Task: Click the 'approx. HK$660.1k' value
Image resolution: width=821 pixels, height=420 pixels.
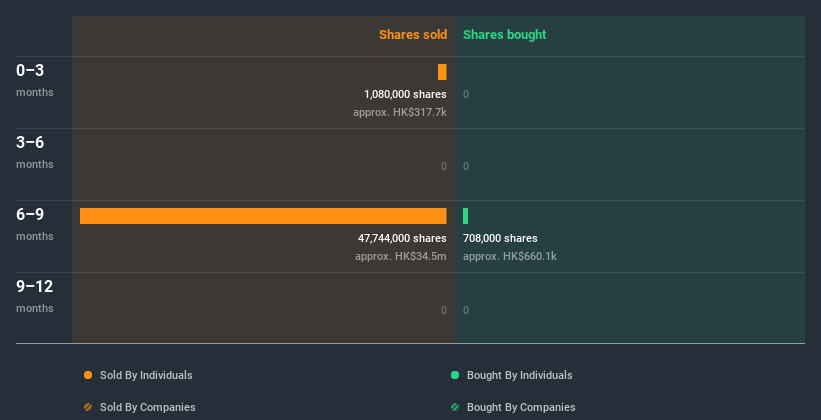Action: pos(510,256)
